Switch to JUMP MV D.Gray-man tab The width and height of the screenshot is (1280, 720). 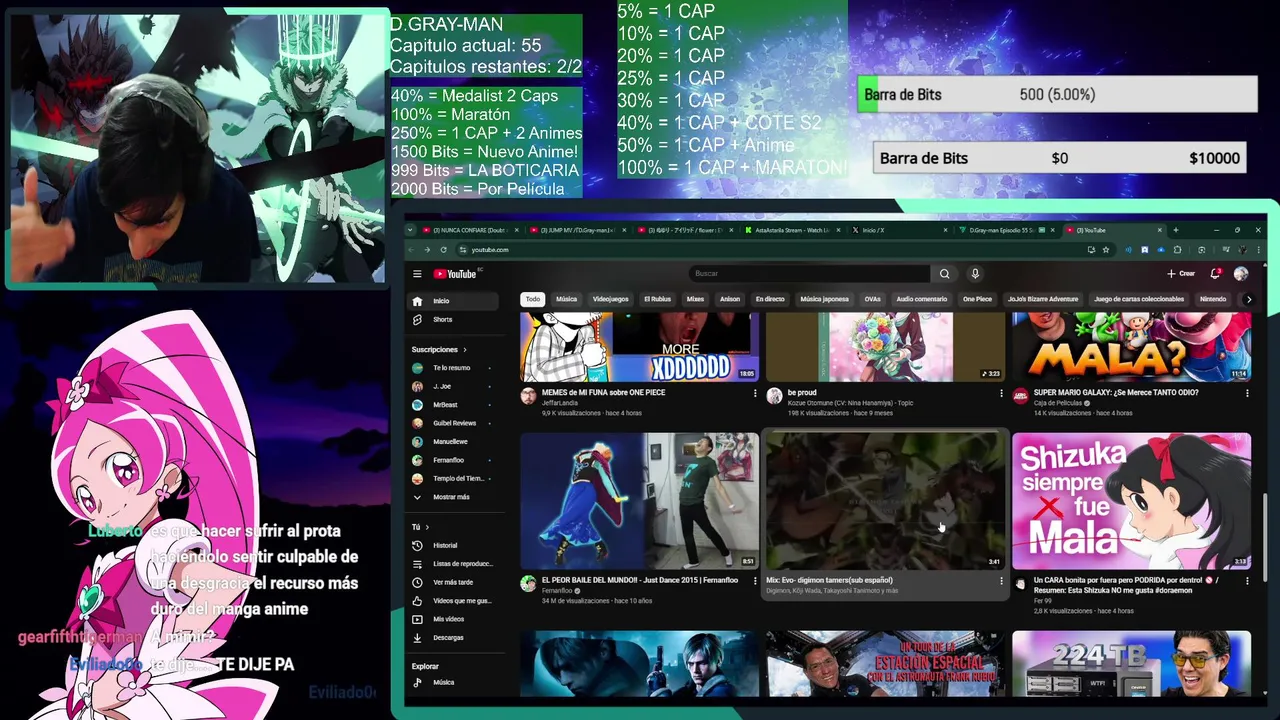pos(577,230)
